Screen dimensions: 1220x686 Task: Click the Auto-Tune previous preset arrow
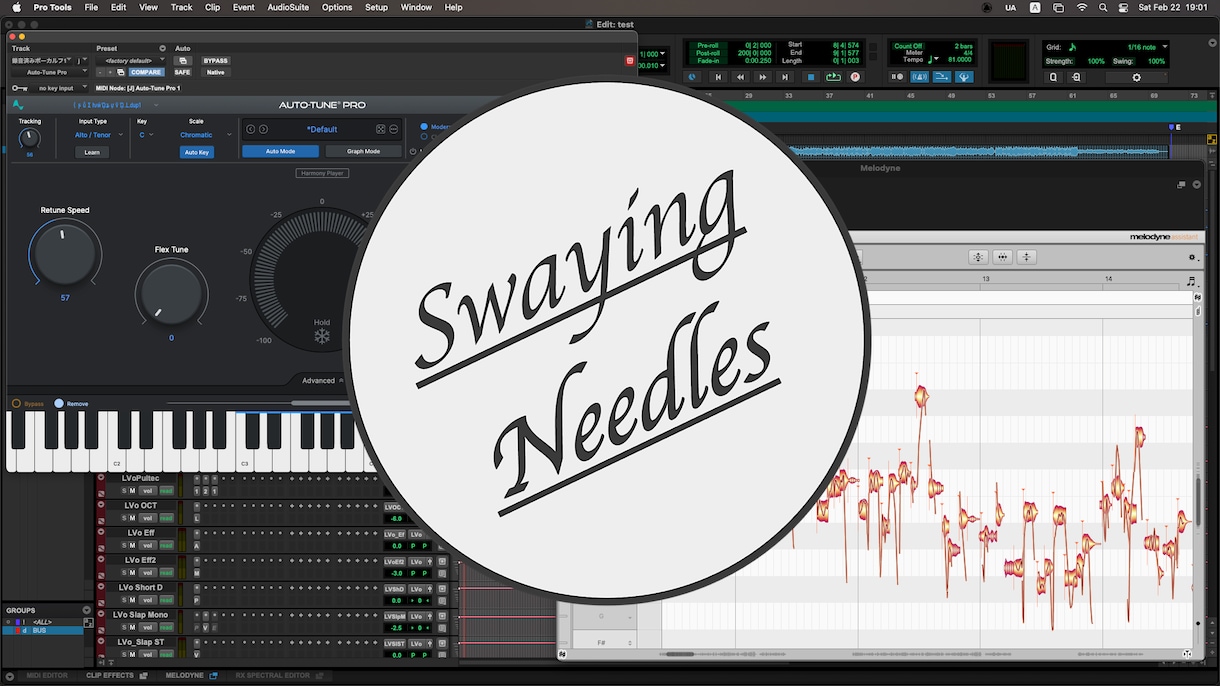(250, 129)
